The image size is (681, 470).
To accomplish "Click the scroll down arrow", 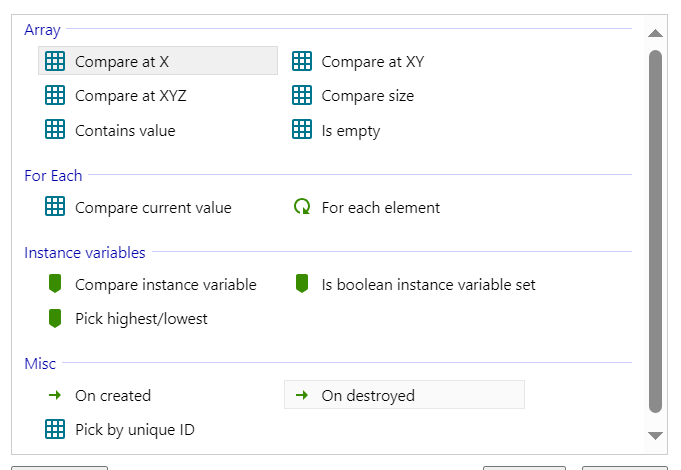I will (x=655, y=435).
